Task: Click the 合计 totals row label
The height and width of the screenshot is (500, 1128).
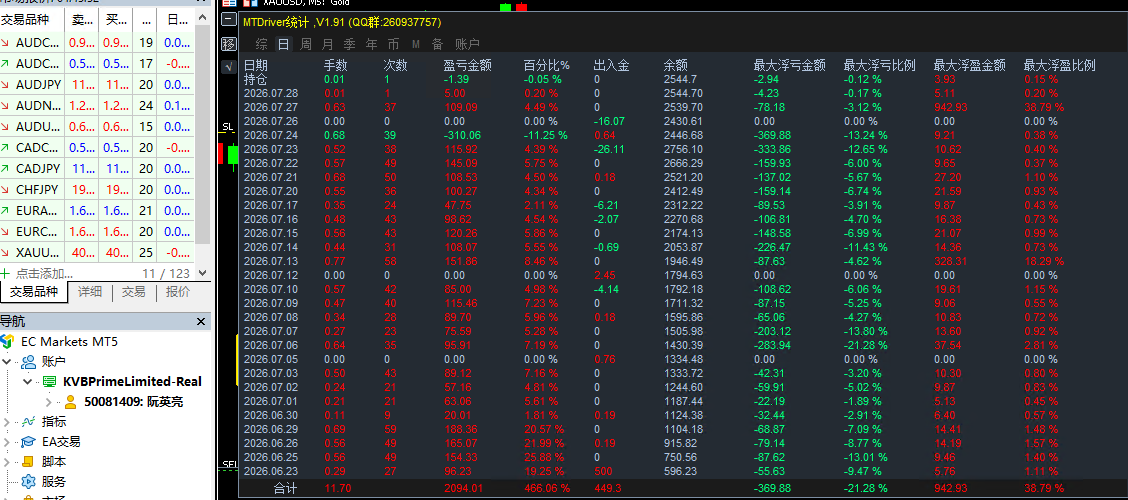Action: click(286, 489)
